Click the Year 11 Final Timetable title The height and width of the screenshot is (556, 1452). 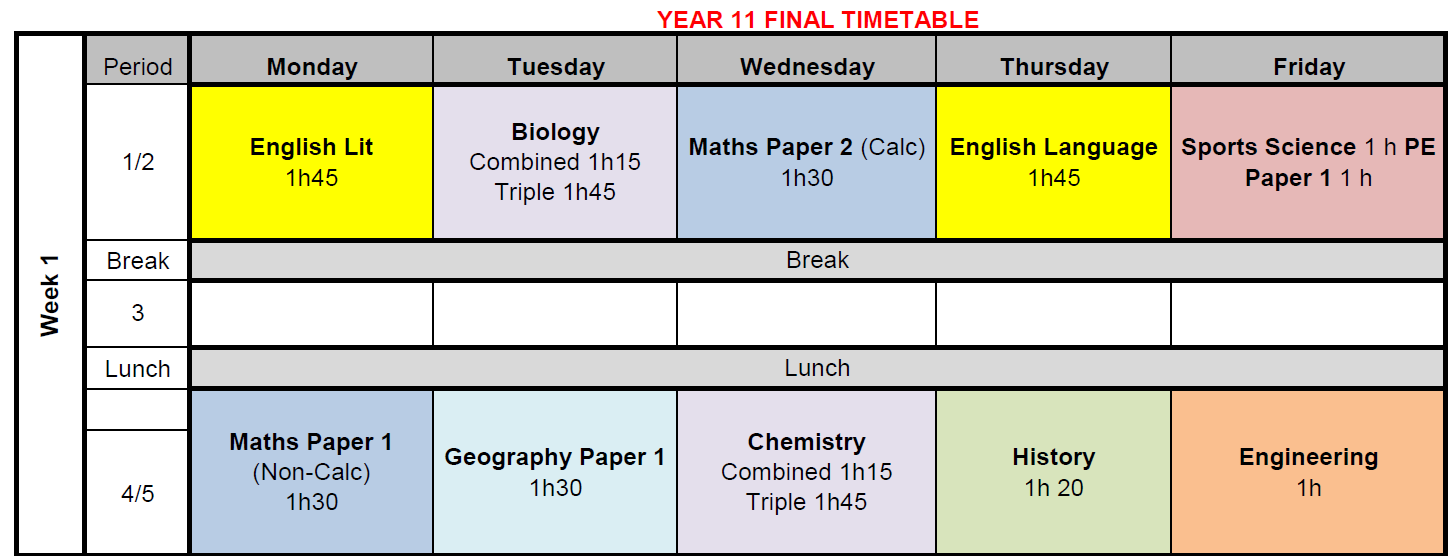click(817, 18)
